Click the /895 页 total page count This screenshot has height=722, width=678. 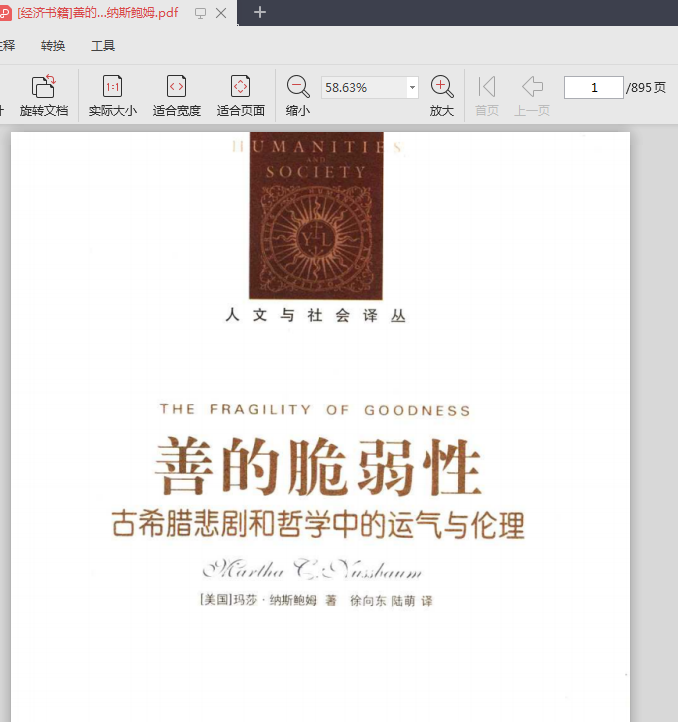[x=646, y=87]
